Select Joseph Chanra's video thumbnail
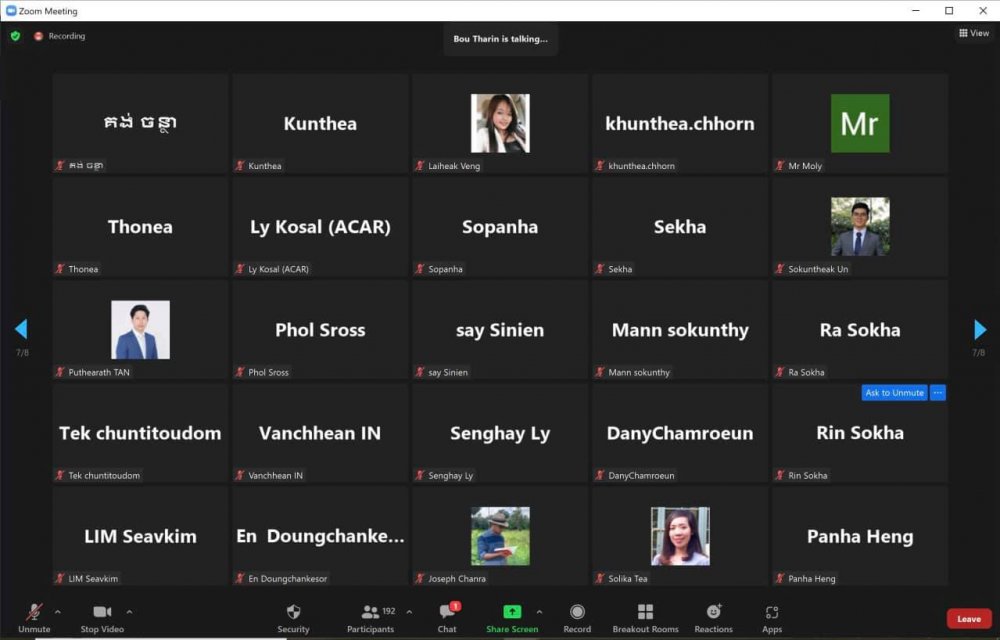 pyautogui.click(x=500, y=536)
